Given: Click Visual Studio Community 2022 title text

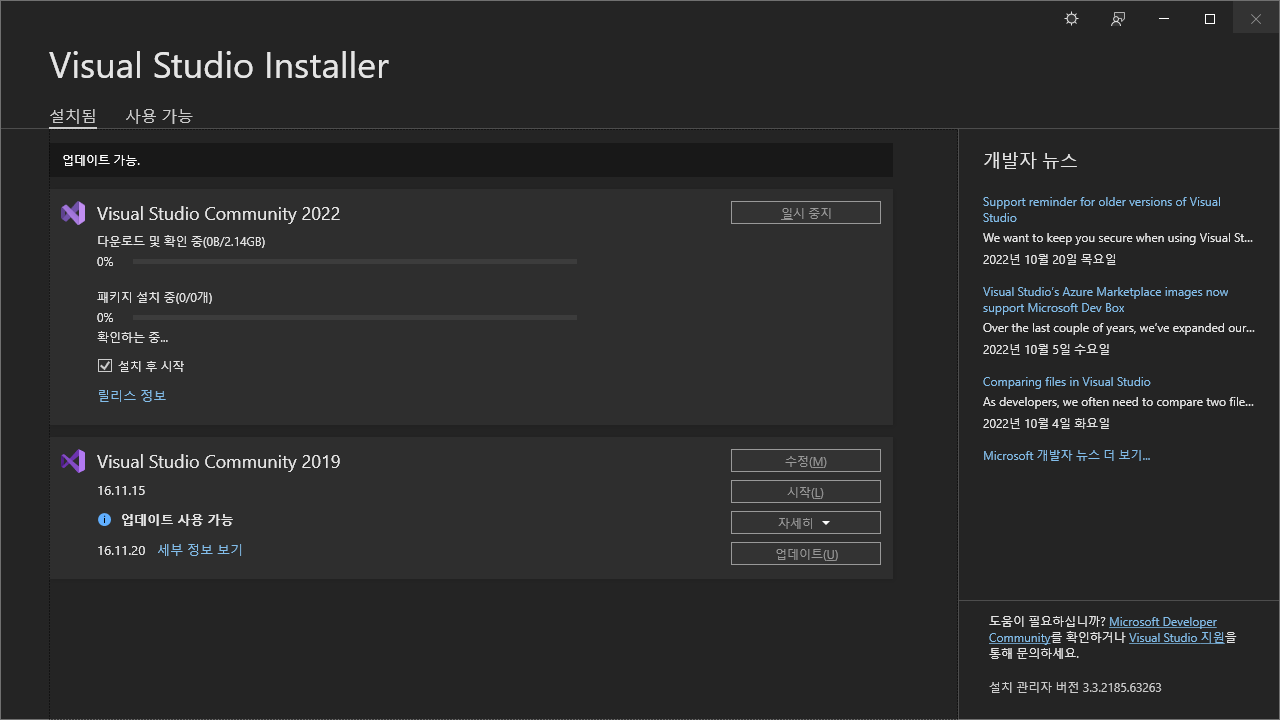Looking at the screenshot, I should (x=218, y=214).
